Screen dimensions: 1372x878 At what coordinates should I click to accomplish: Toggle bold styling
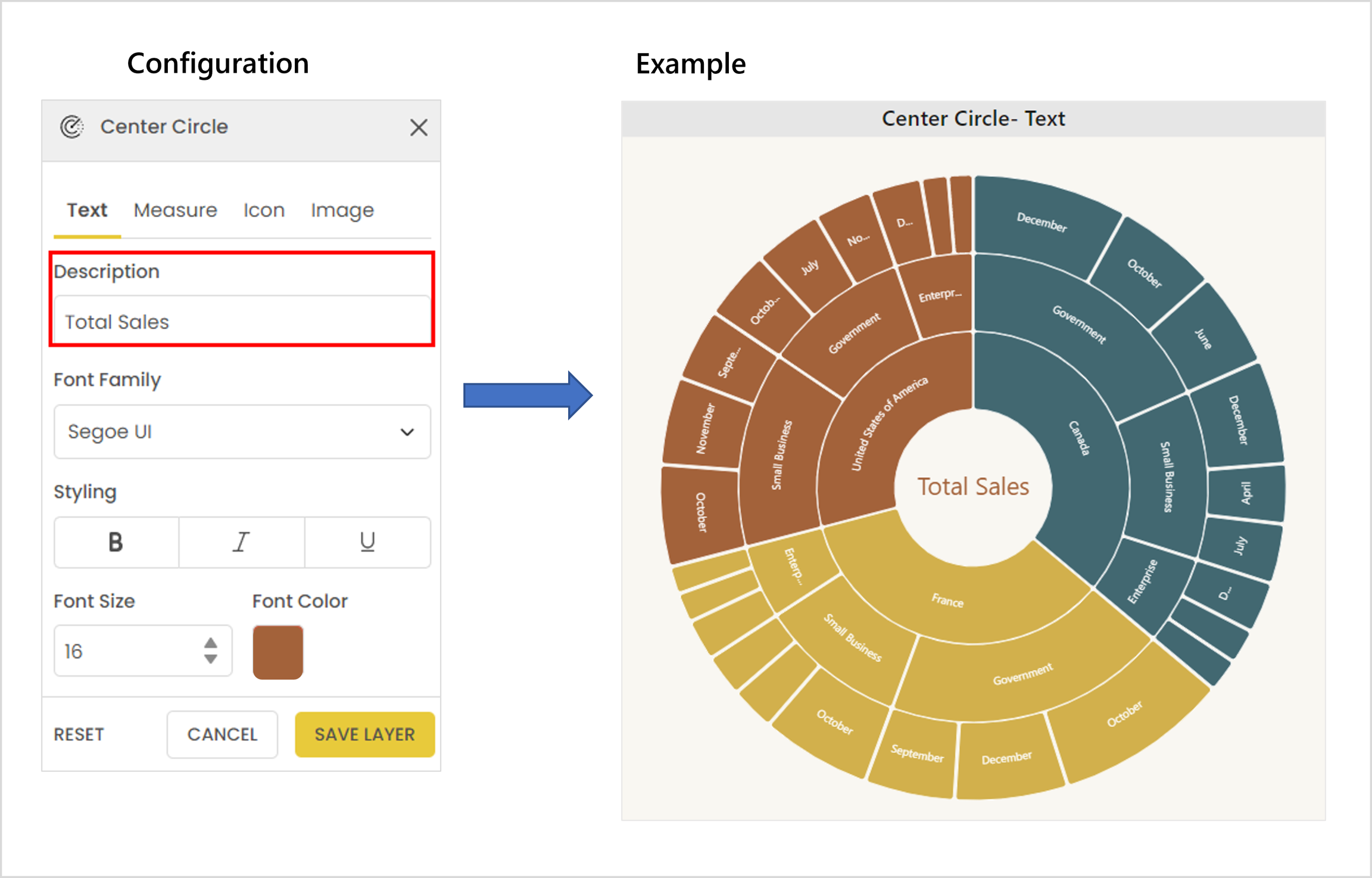[116, 542]
